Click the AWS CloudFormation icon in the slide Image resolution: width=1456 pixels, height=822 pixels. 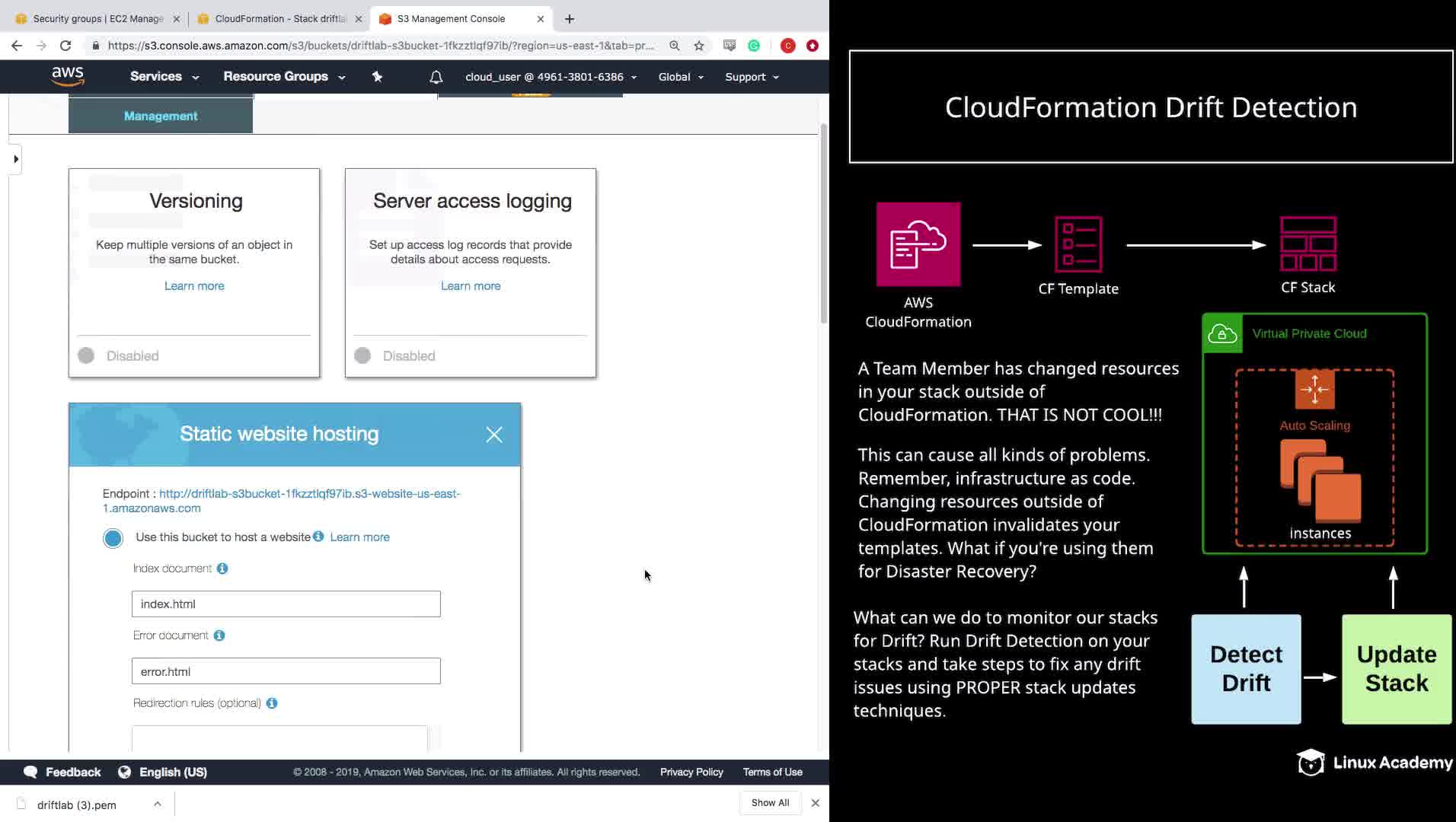point(918,244)
